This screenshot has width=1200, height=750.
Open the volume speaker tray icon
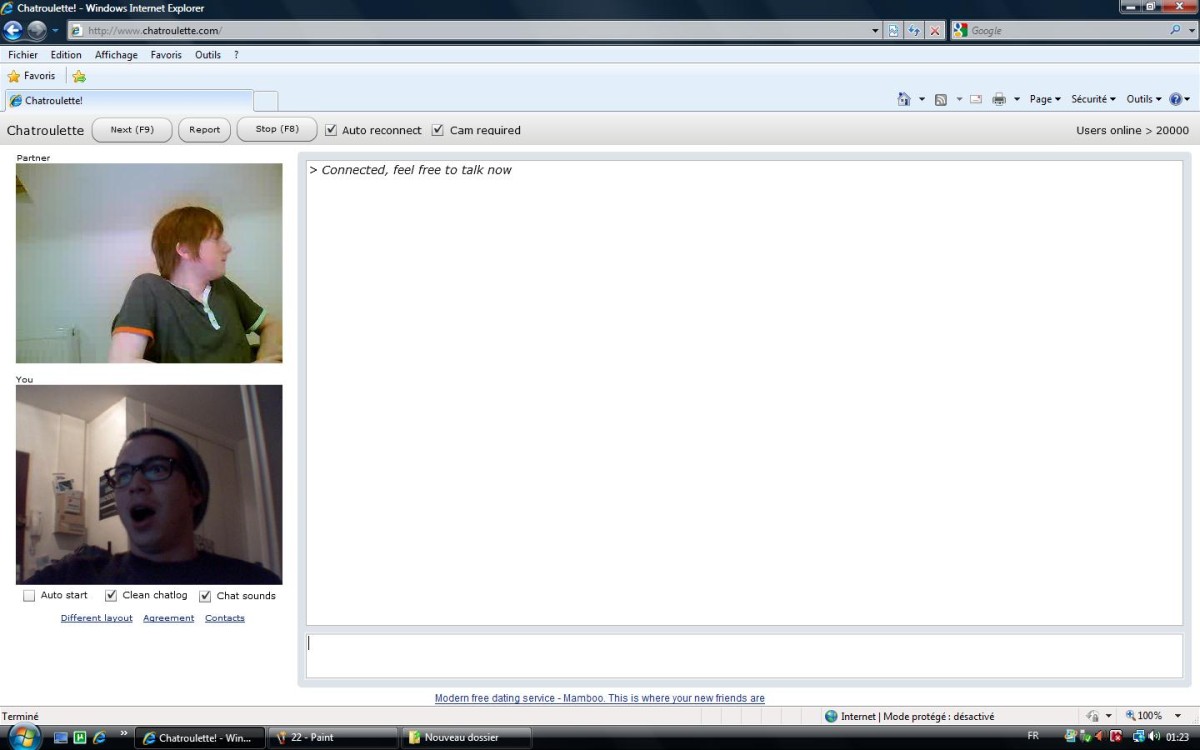pyautogui.click(x=1154, y=737)
